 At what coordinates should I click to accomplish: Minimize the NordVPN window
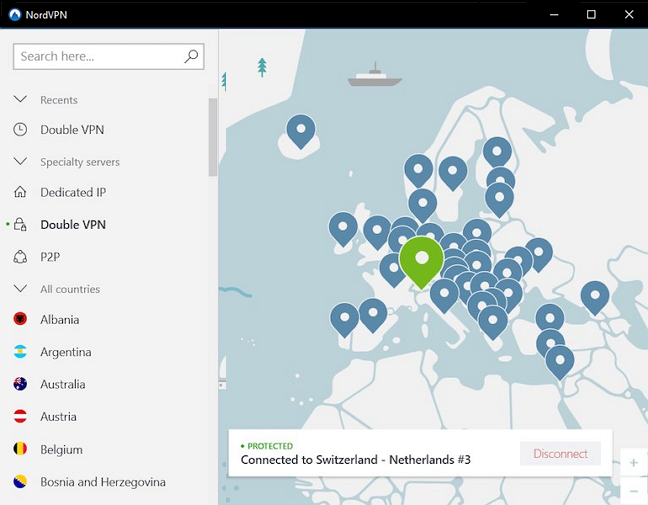(554, 14)
